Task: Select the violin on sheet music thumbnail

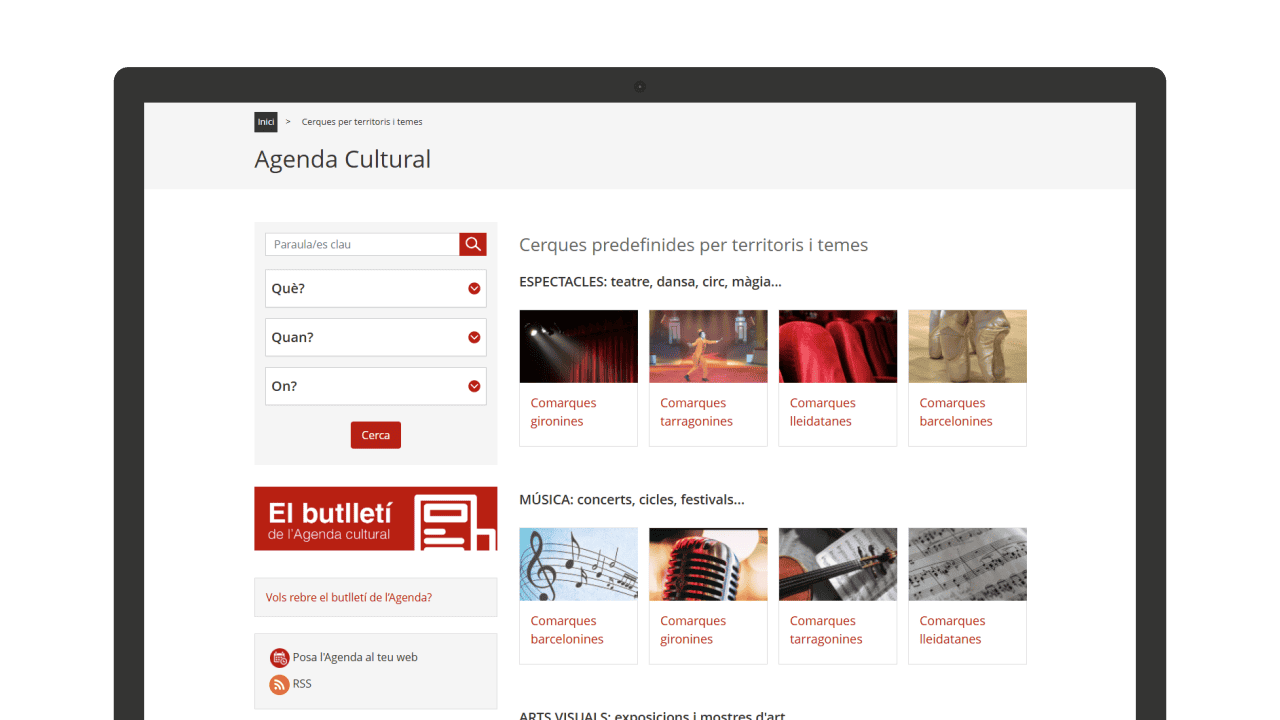Action: [837, 564]
